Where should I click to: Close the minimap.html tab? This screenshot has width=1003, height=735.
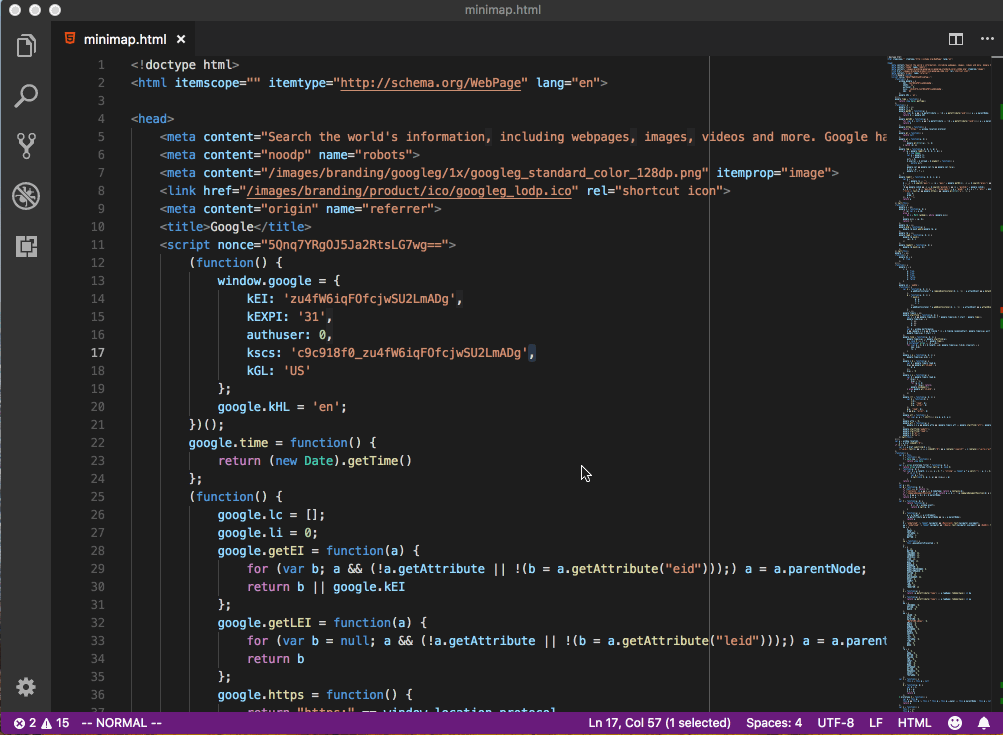(181, 39)
